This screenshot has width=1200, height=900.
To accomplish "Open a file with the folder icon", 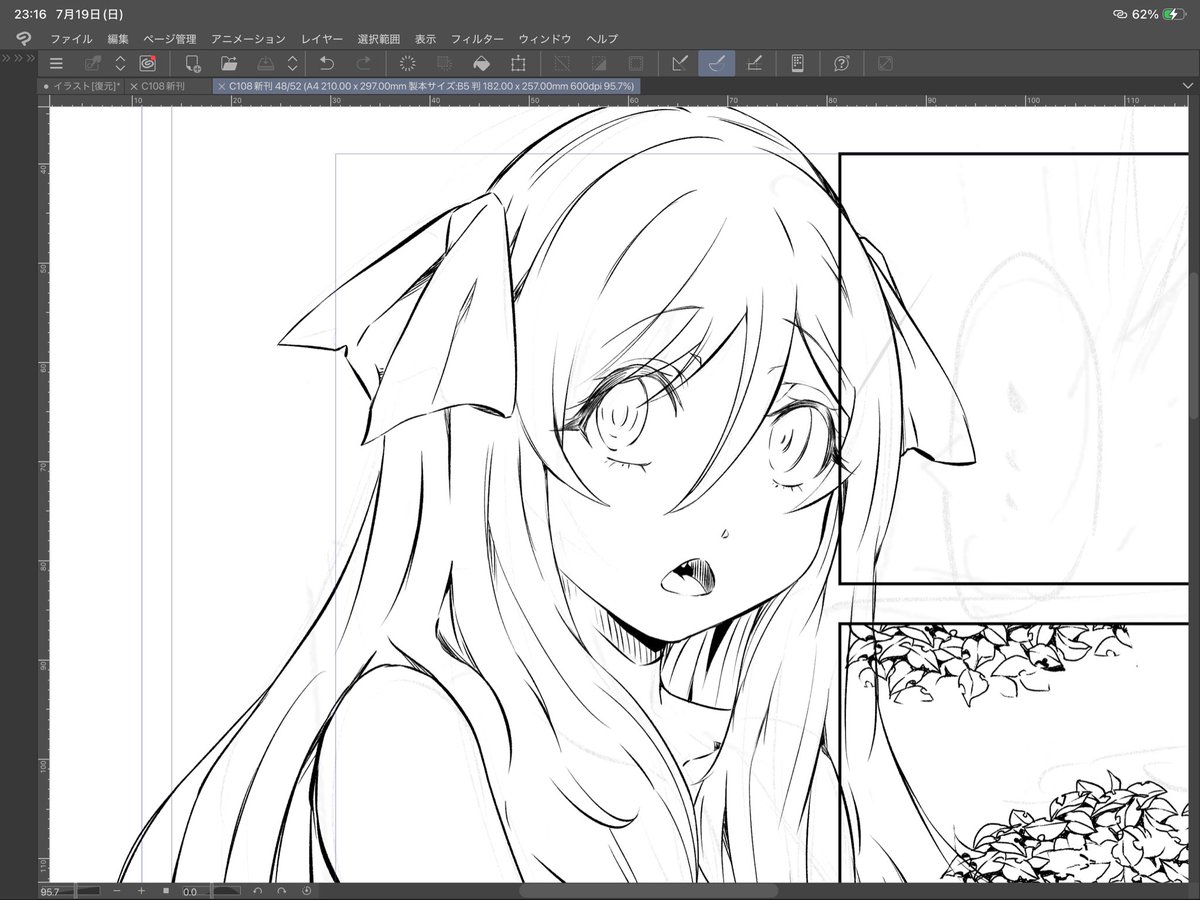I will click(229, 63).
